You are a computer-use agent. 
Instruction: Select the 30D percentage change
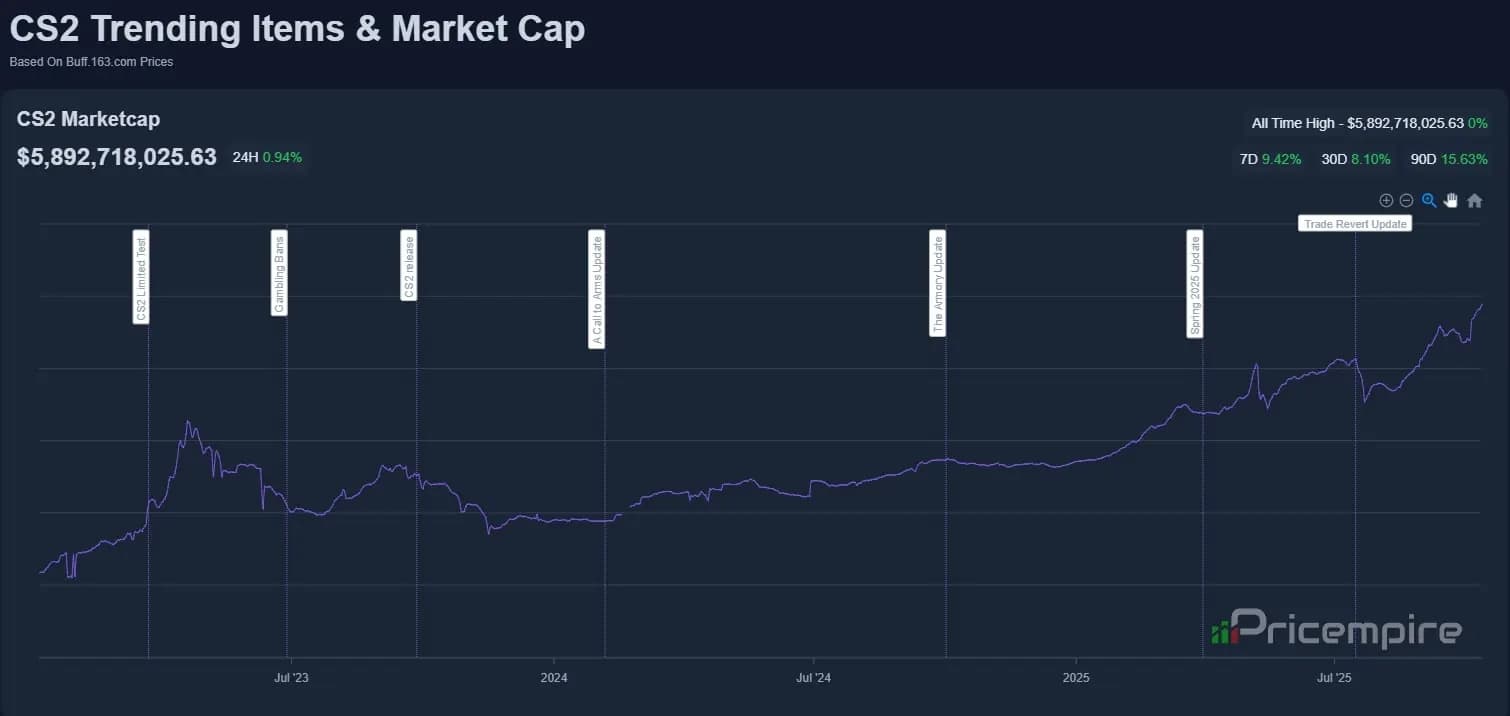tap(1355, 159)
